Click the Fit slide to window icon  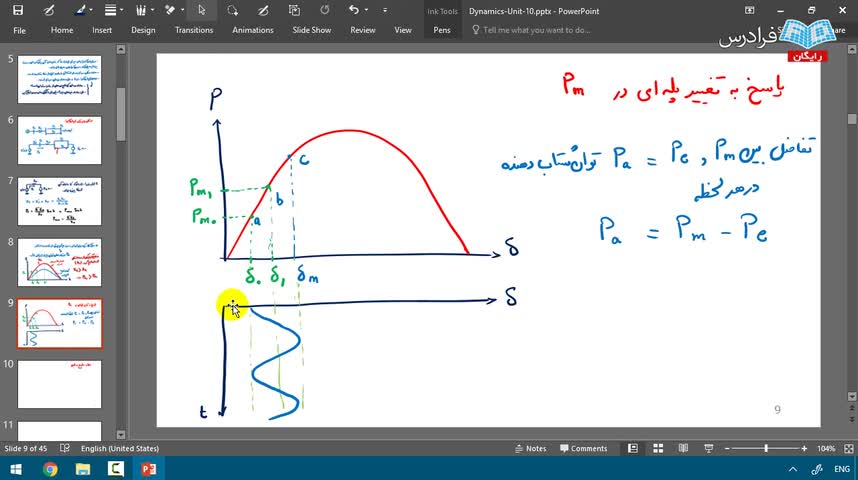tap(849, 448)
